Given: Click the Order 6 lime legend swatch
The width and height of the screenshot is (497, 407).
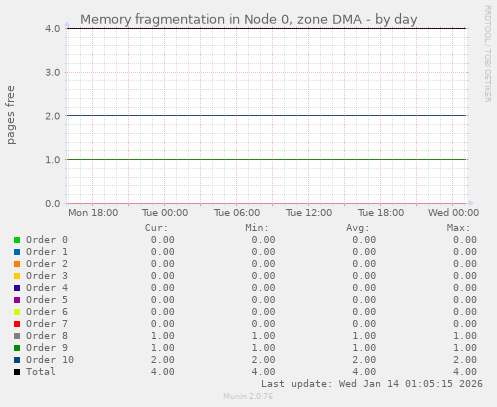Looking at the screenshot, I should pyautogui.click(x=17, y=312).
